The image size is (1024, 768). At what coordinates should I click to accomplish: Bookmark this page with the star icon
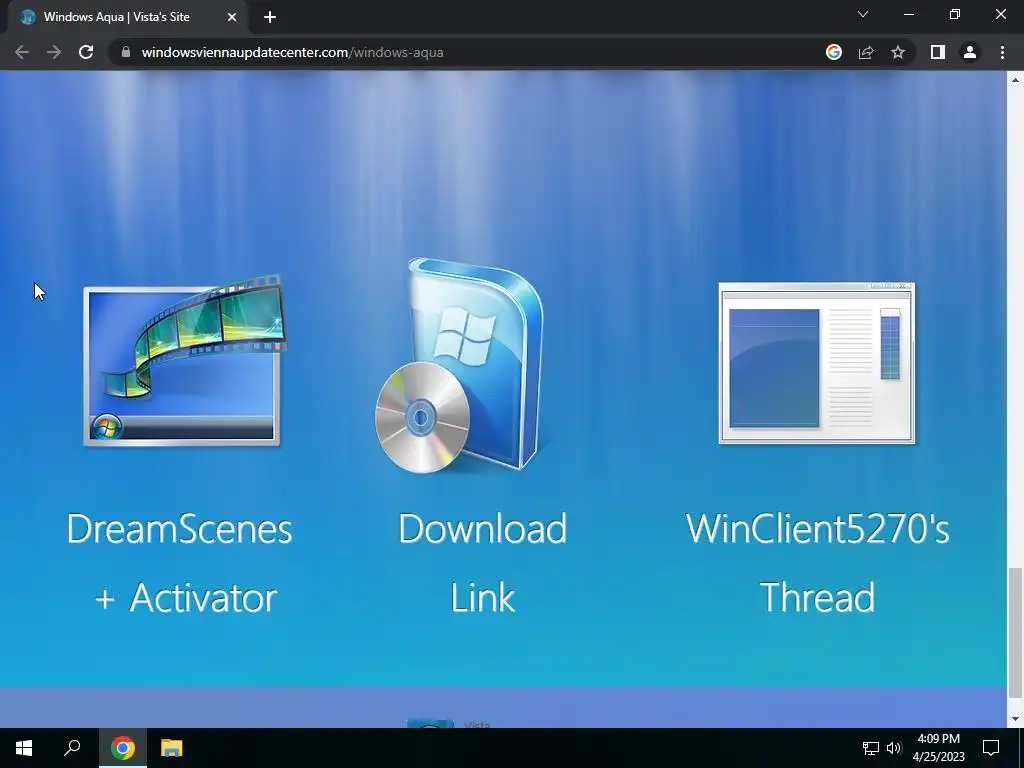pyautogui.click(x=898, y=52)
